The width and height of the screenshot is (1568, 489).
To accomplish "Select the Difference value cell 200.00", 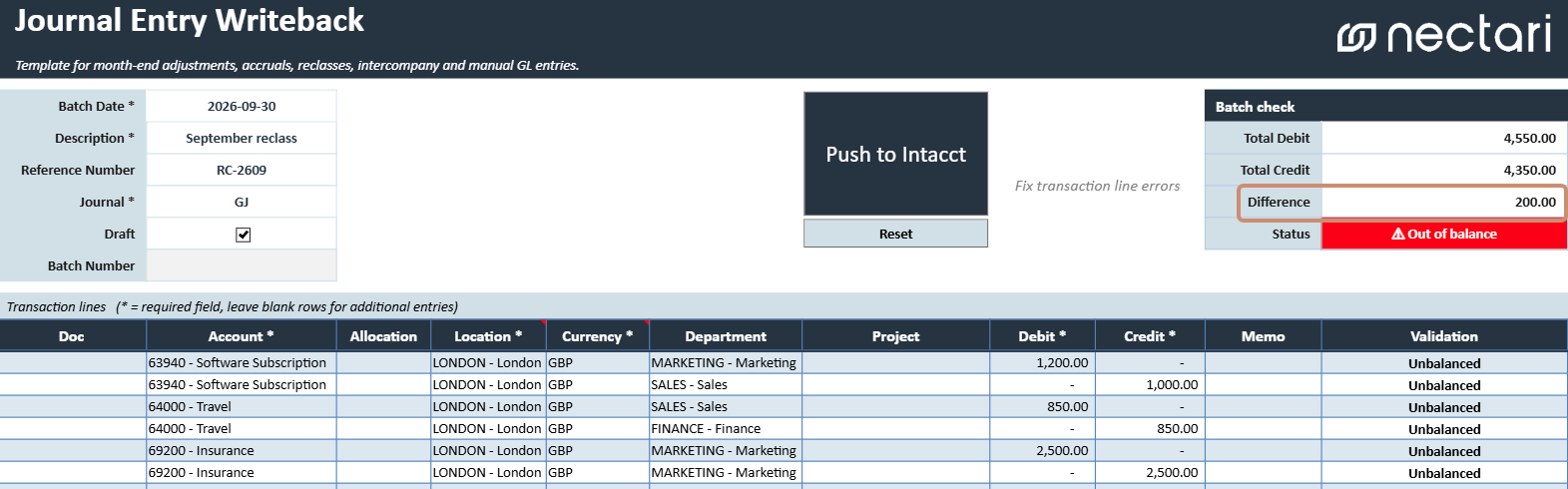I will click(1443, 202).
